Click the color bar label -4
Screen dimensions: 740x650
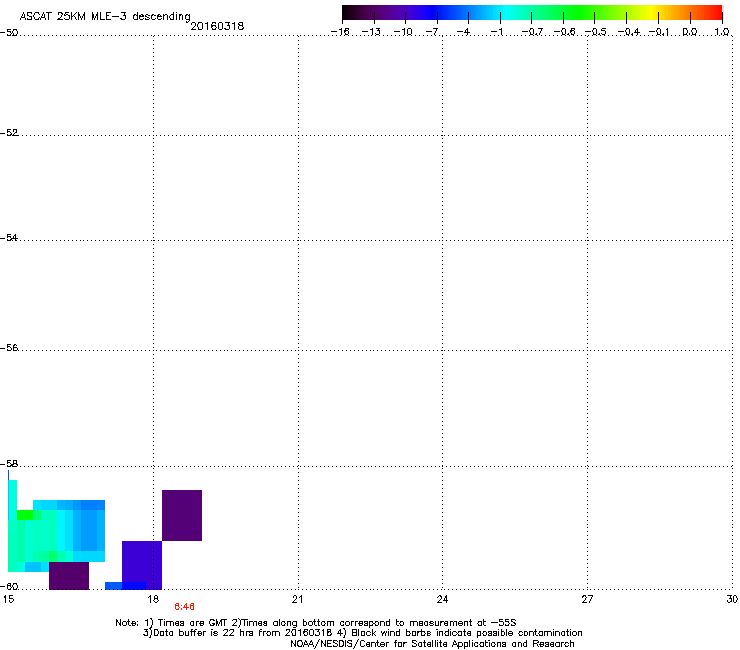[x=464, y=32]
